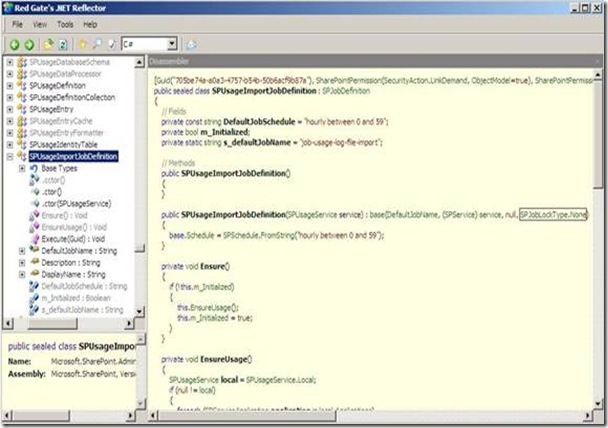
Task: Click the toolbar icon right of language dropdown
Action: [191, 45]
